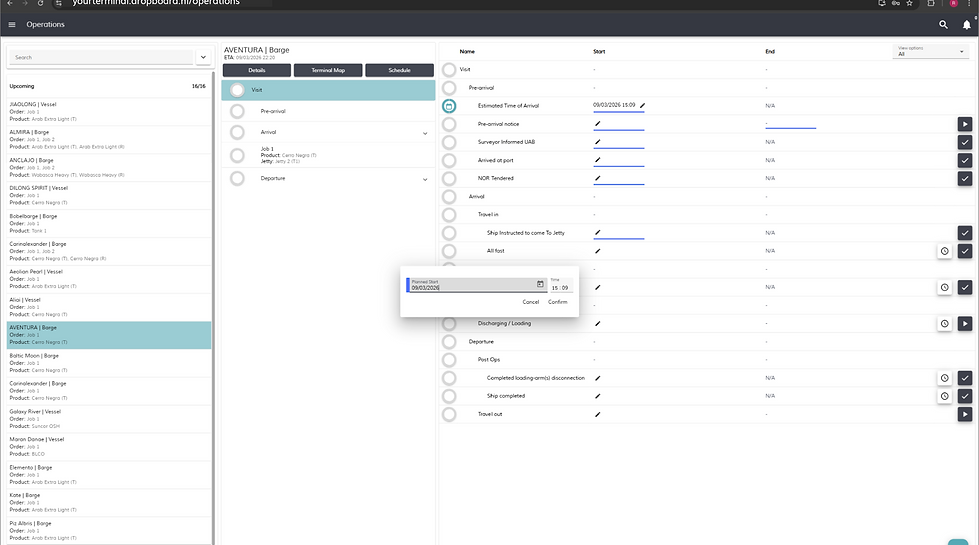Expand the Arrival section chevron
Image resolution: width=979 pixels, height=545 pixels.
(425, 133)
